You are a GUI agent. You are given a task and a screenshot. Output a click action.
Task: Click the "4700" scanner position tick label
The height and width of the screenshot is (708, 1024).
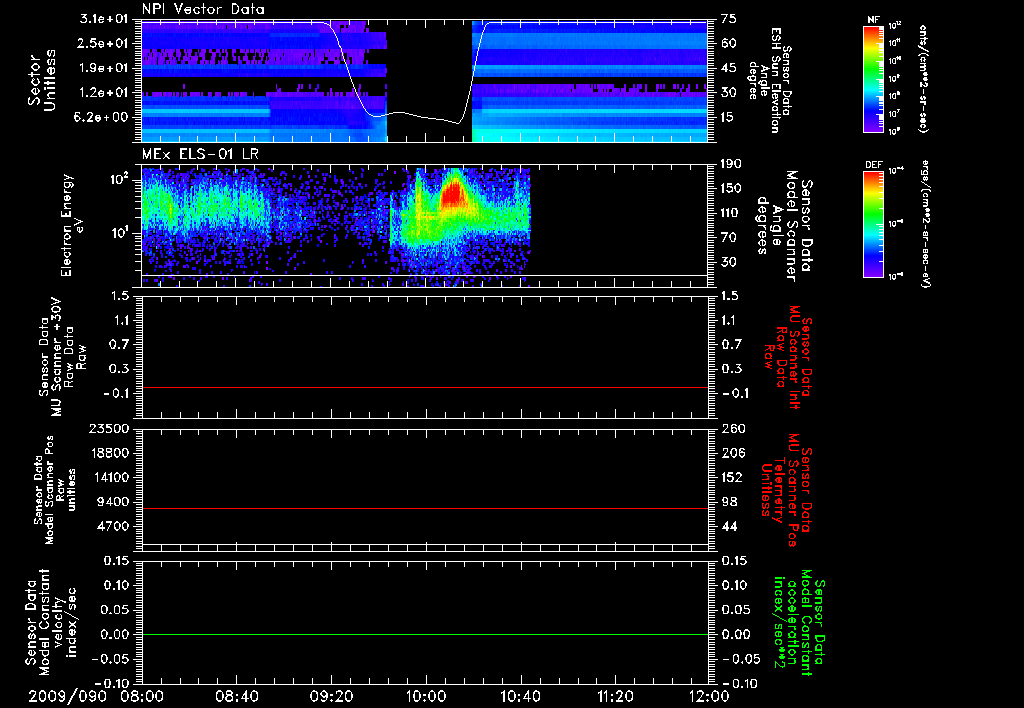[x=113, y=526]
